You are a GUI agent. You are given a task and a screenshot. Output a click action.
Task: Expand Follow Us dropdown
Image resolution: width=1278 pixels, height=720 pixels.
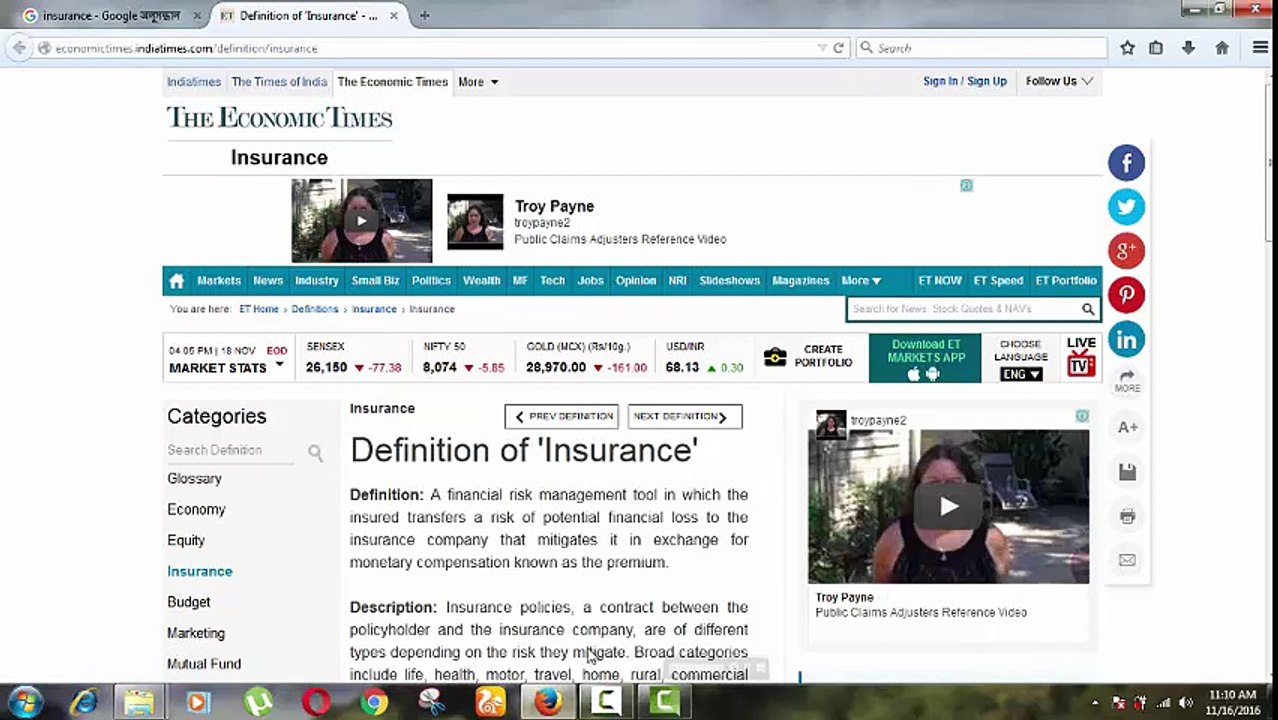click(1059, 81)
